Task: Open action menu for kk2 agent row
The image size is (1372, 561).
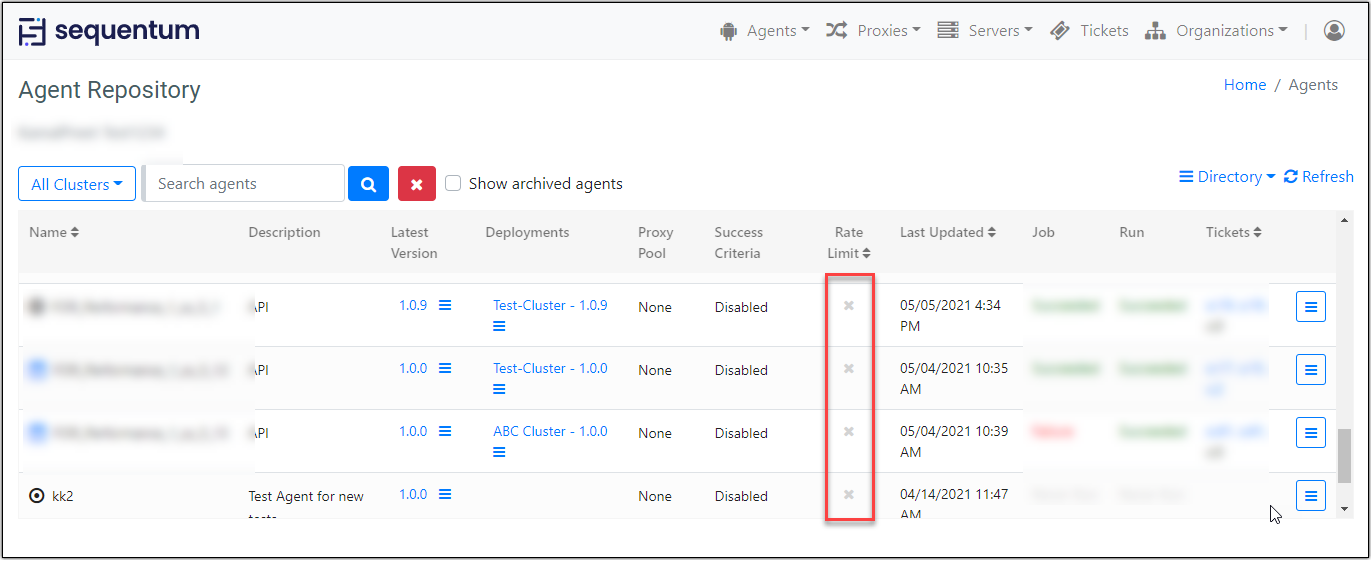Action: click(x=1310, y=495)
